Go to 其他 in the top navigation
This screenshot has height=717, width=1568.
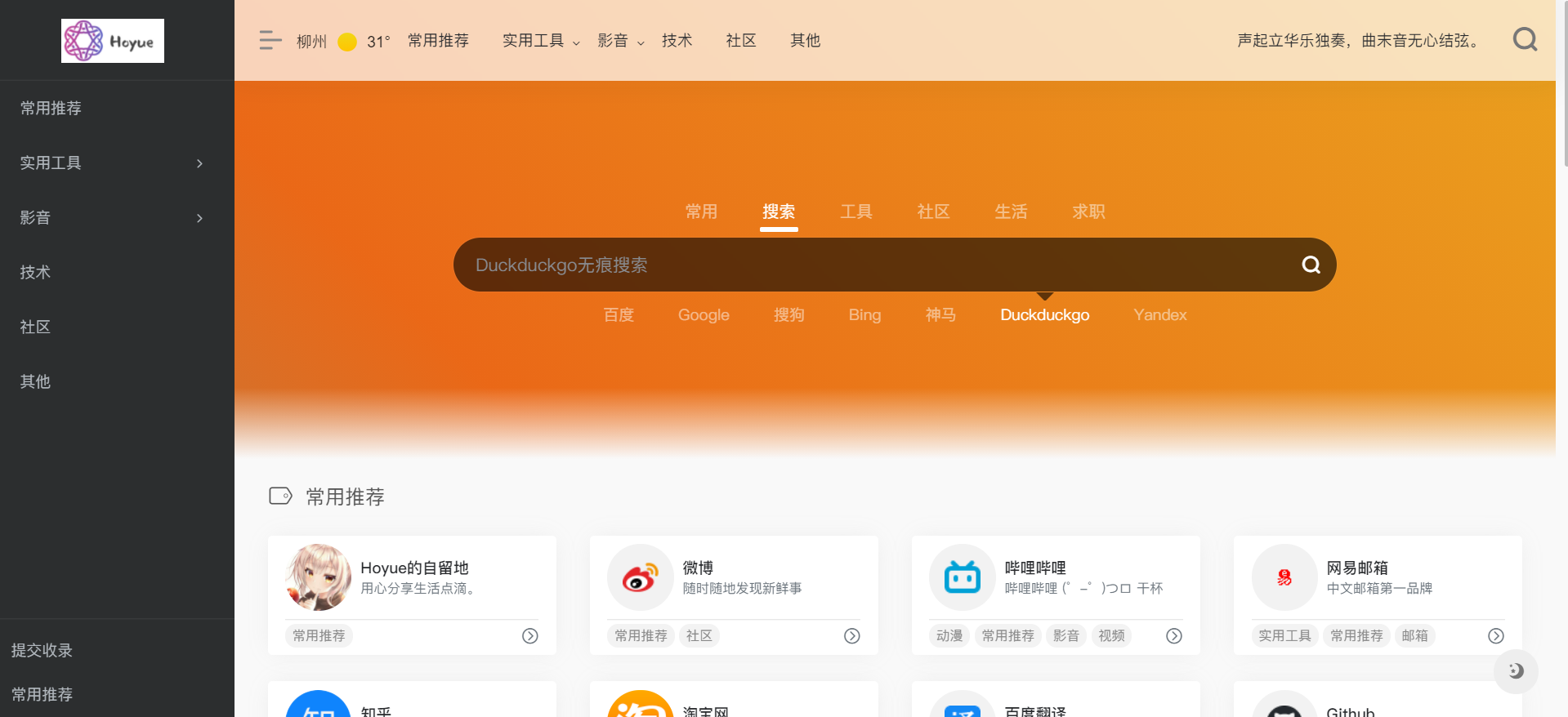[805, 41]
